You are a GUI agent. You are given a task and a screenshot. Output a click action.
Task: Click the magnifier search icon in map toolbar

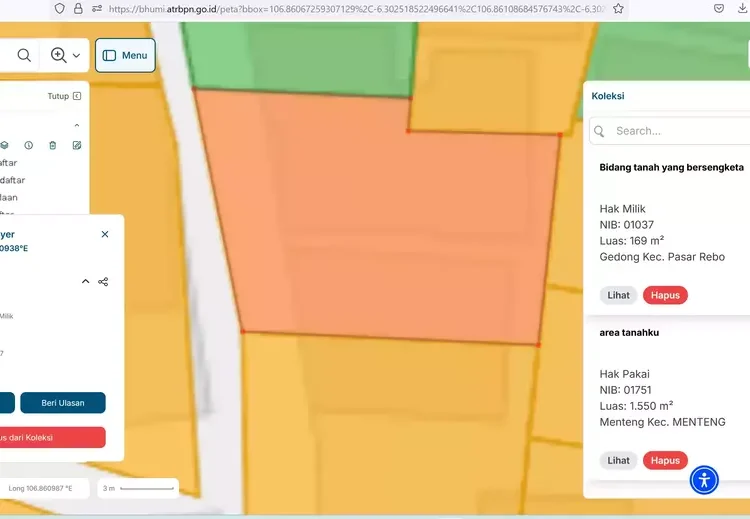(24, 55)
